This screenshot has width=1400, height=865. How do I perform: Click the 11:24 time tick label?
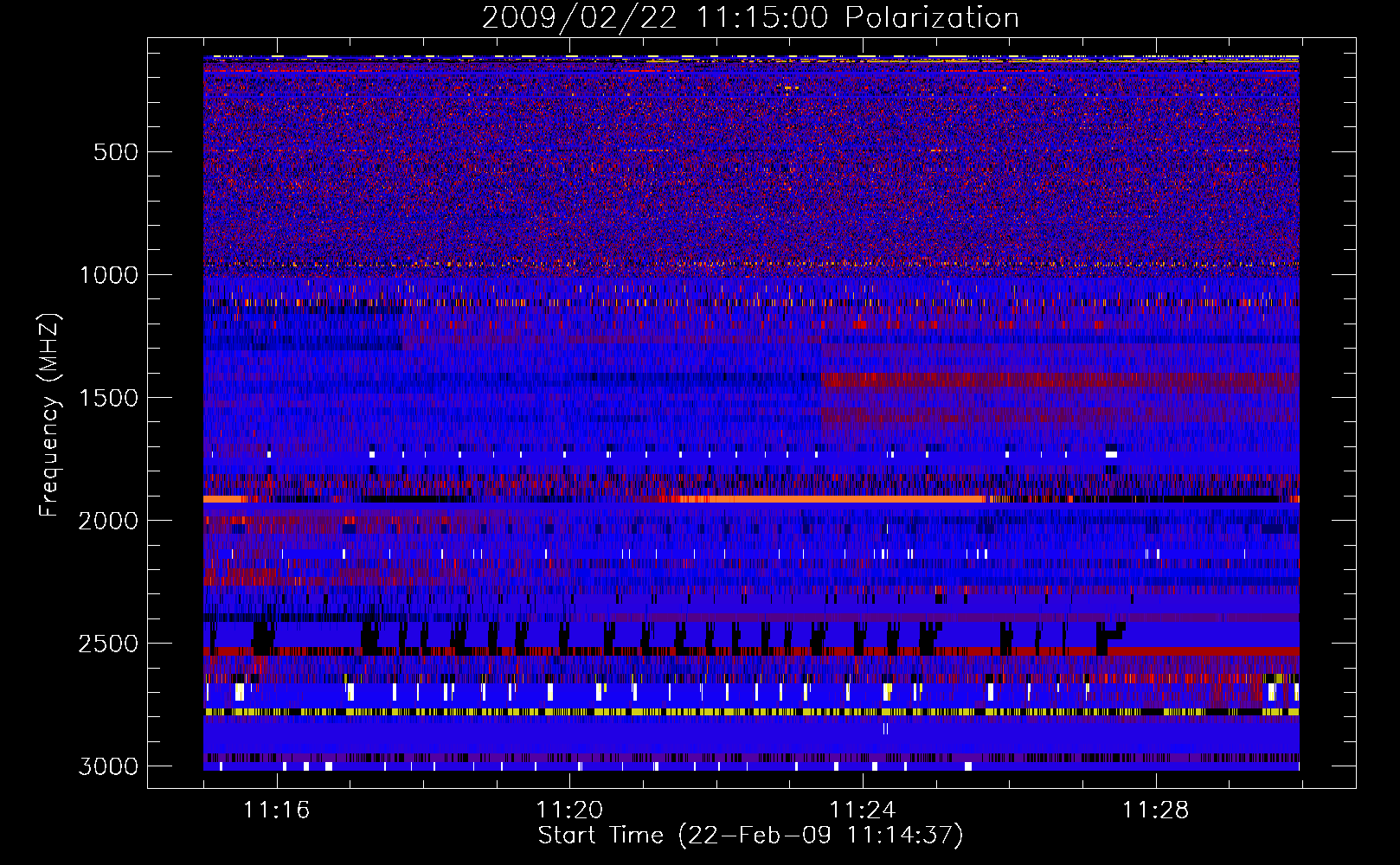863,810
